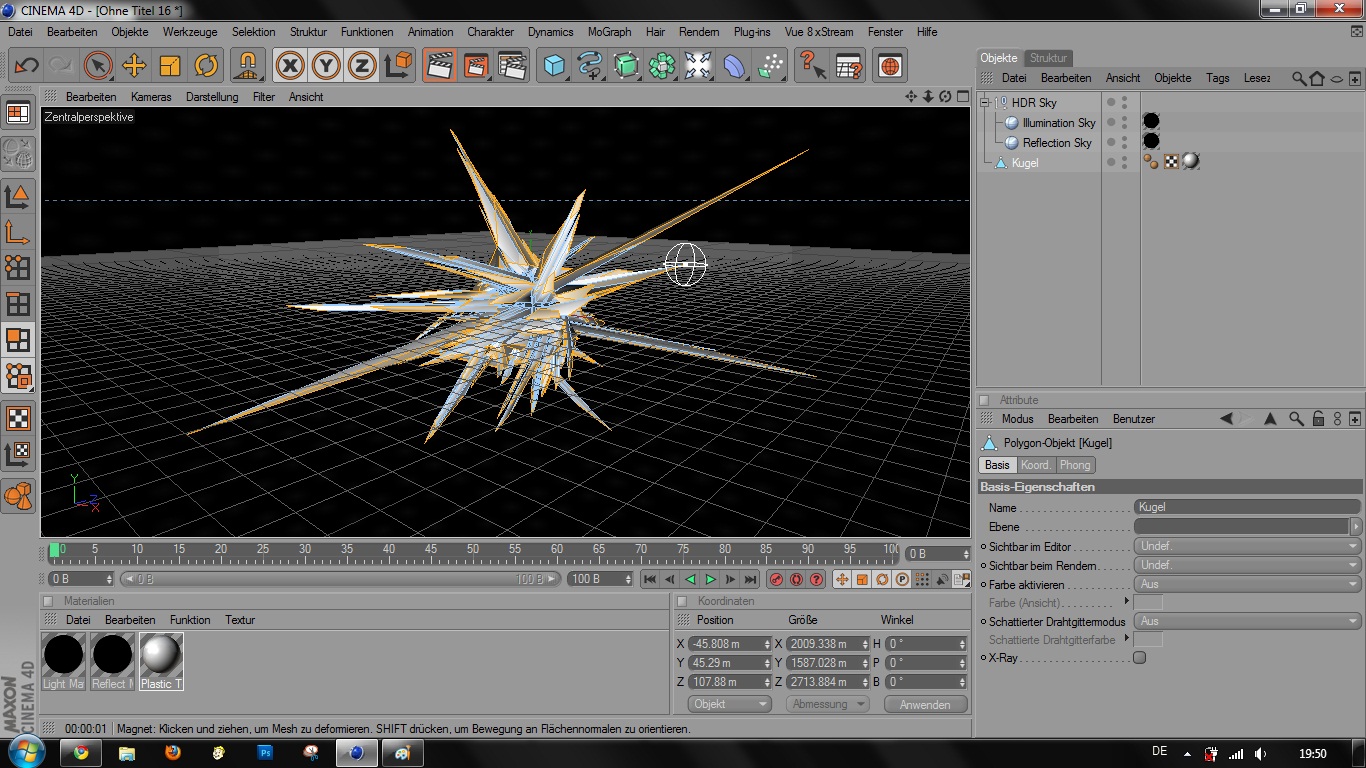
Task: Switch to polygon mode in sidebar
Action: click(19, 340)
